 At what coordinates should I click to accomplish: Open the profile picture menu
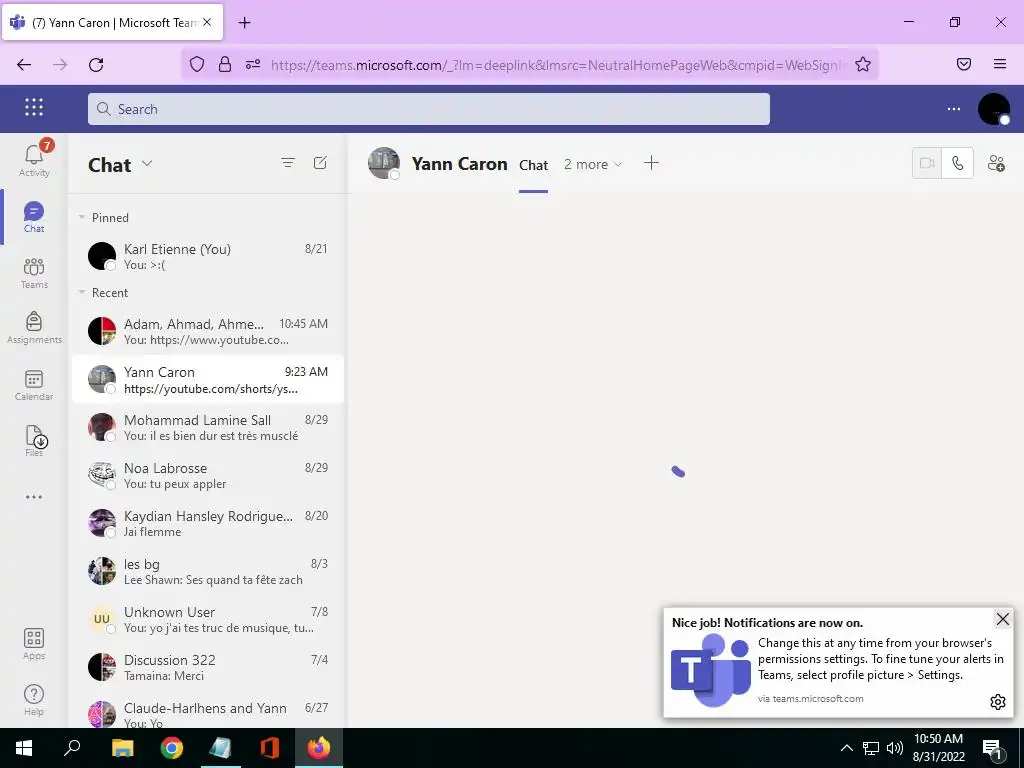(993, 109)
